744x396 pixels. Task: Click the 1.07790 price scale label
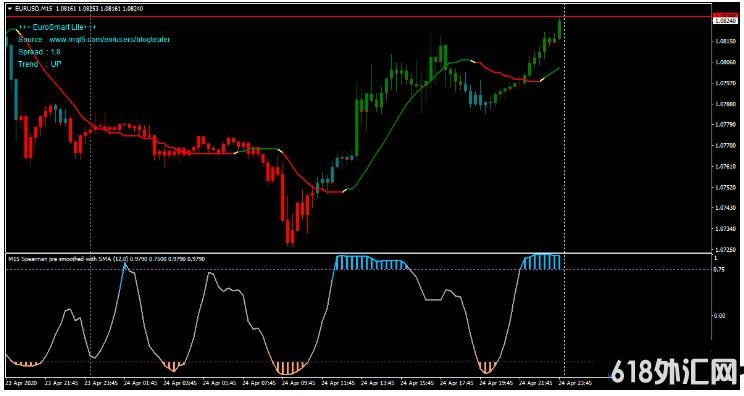(726, 125)
